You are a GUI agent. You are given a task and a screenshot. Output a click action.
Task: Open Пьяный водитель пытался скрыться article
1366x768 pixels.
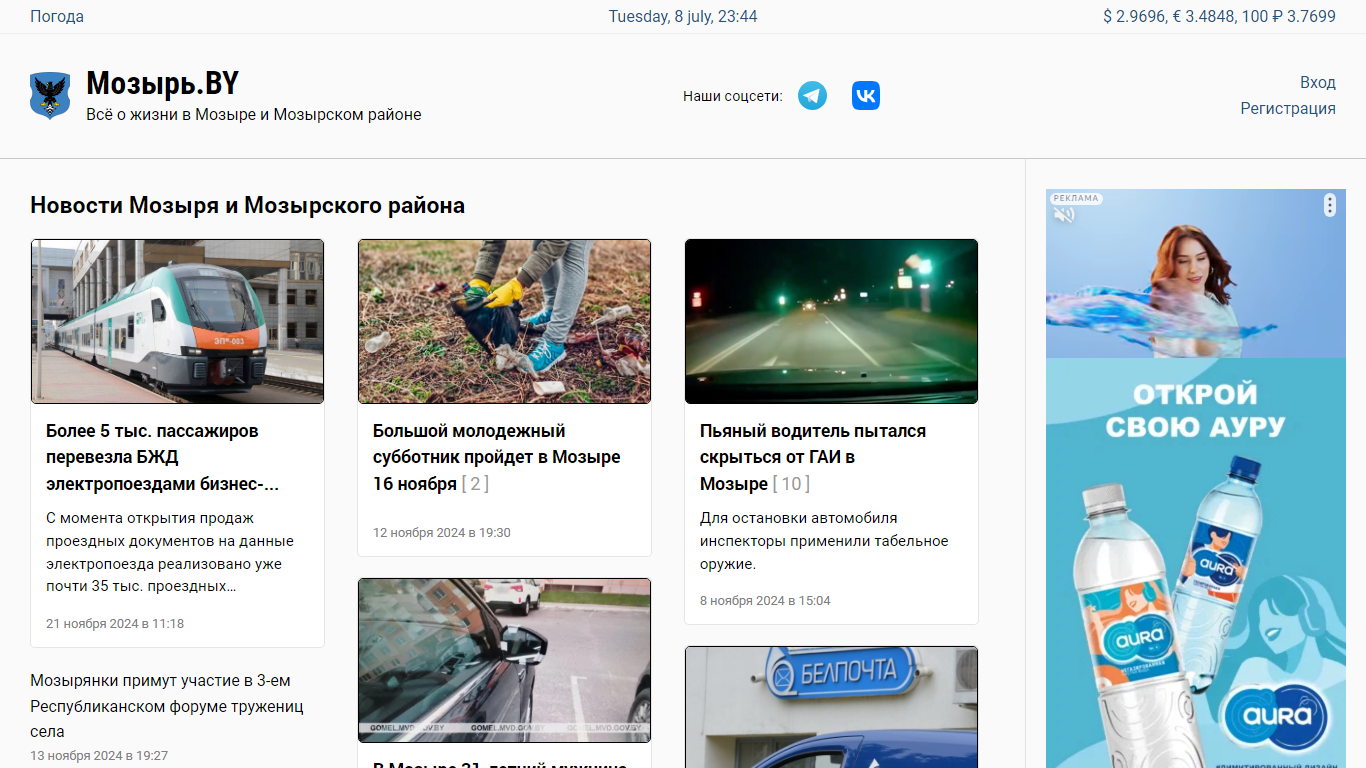point(813,457)
